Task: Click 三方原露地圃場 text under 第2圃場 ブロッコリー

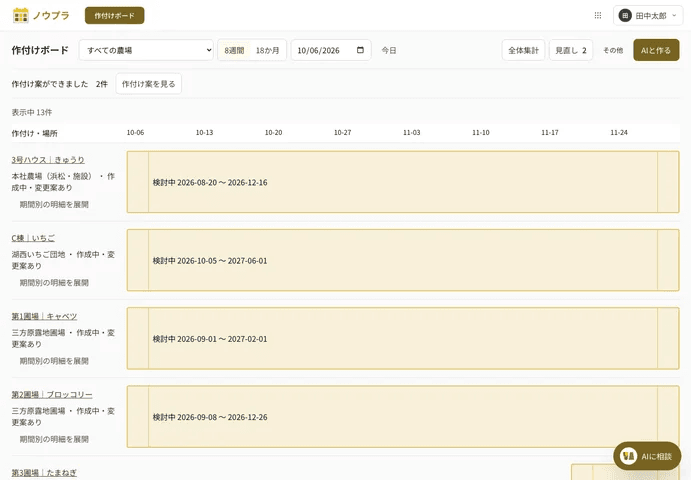Action: [x=38, y=411]
